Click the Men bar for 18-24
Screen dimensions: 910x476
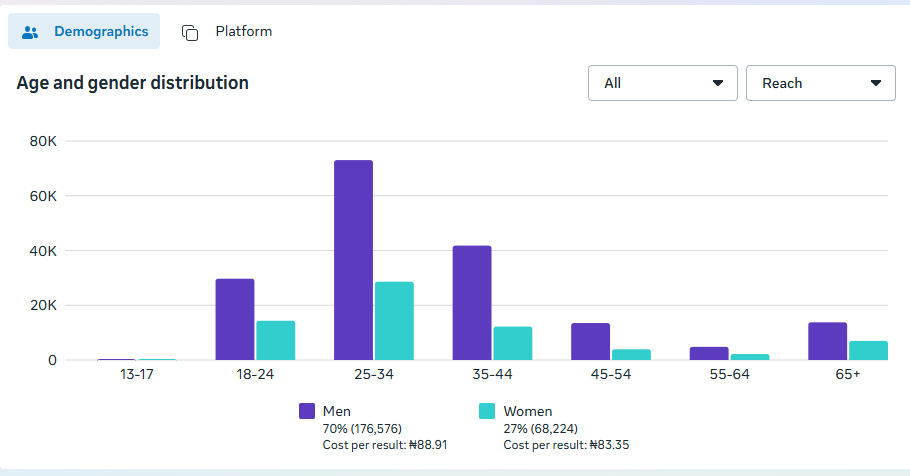click(235, 319)
